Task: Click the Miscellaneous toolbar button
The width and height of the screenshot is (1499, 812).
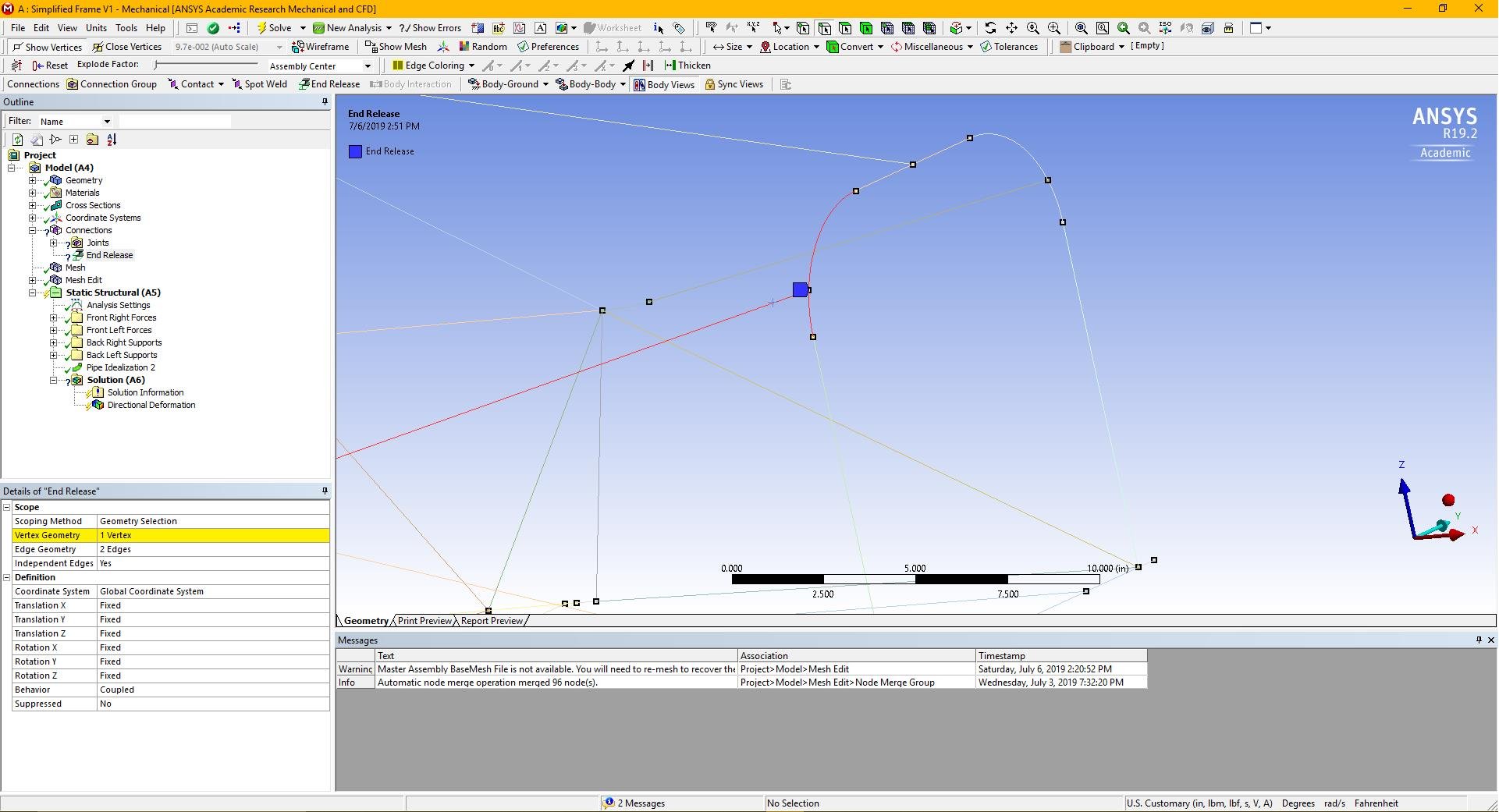Action: point(932,47)
